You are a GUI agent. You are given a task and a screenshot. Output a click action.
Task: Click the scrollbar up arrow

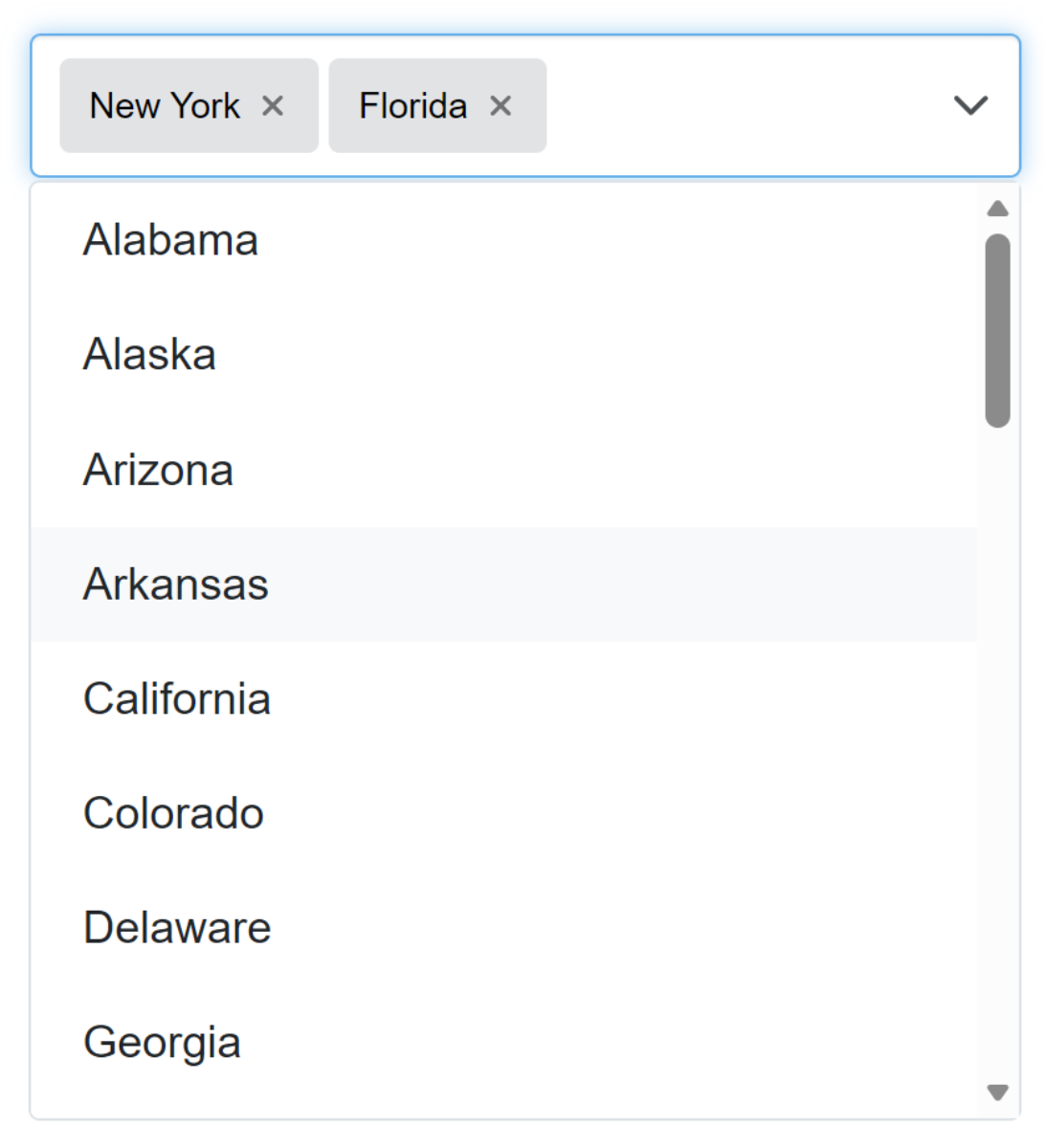click(x=997, y=209)
